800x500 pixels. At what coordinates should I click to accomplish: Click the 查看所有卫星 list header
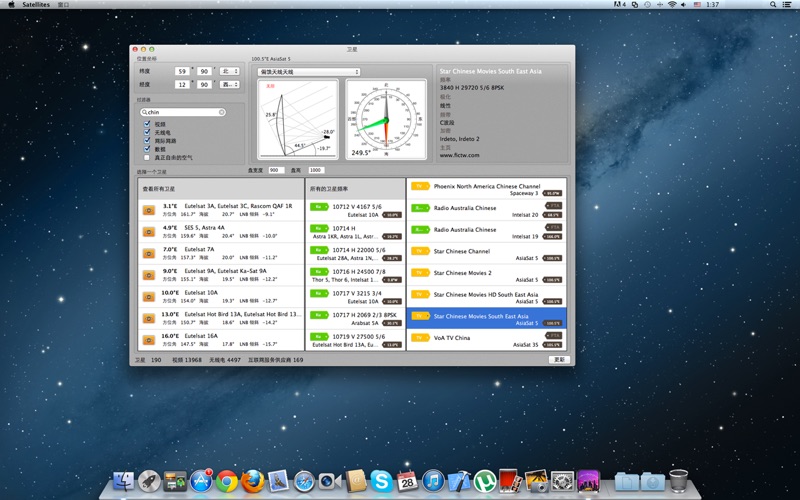click(221, 189)
